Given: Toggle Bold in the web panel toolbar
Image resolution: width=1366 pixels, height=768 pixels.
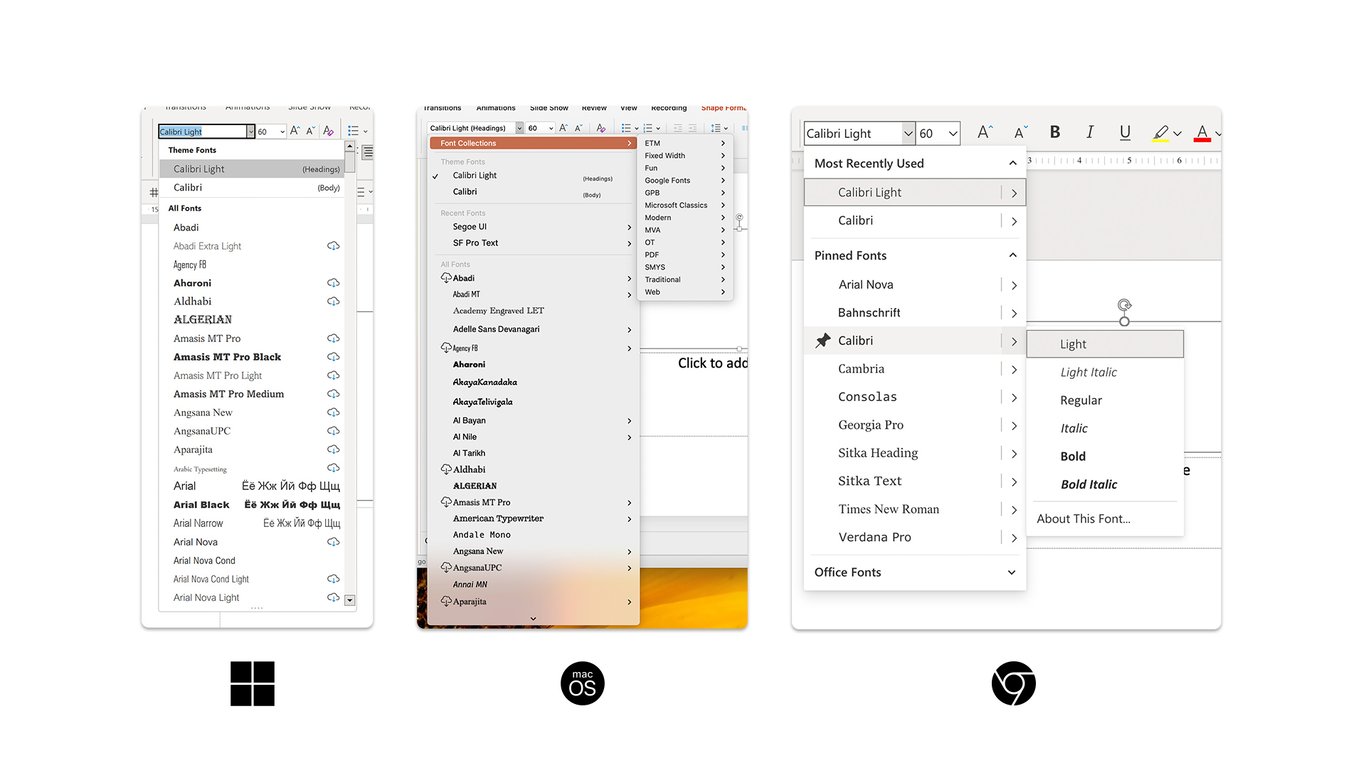Looking at the screenshot, I should 1055,132.
